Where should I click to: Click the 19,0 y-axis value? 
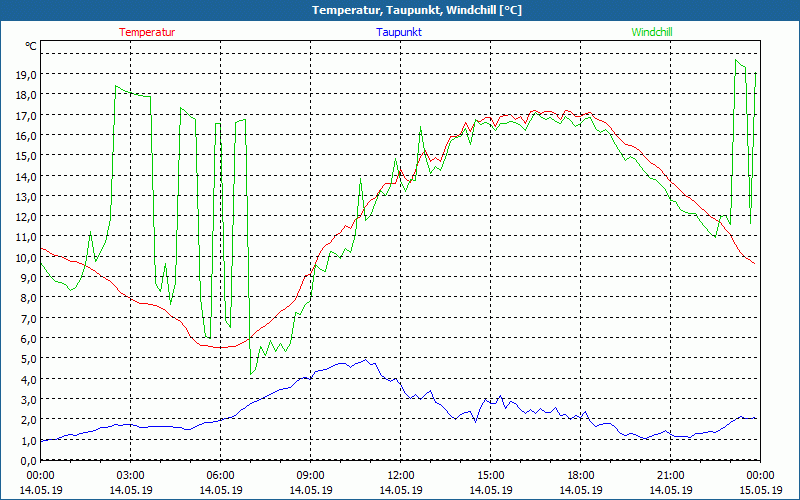click(x=26, y=75)
